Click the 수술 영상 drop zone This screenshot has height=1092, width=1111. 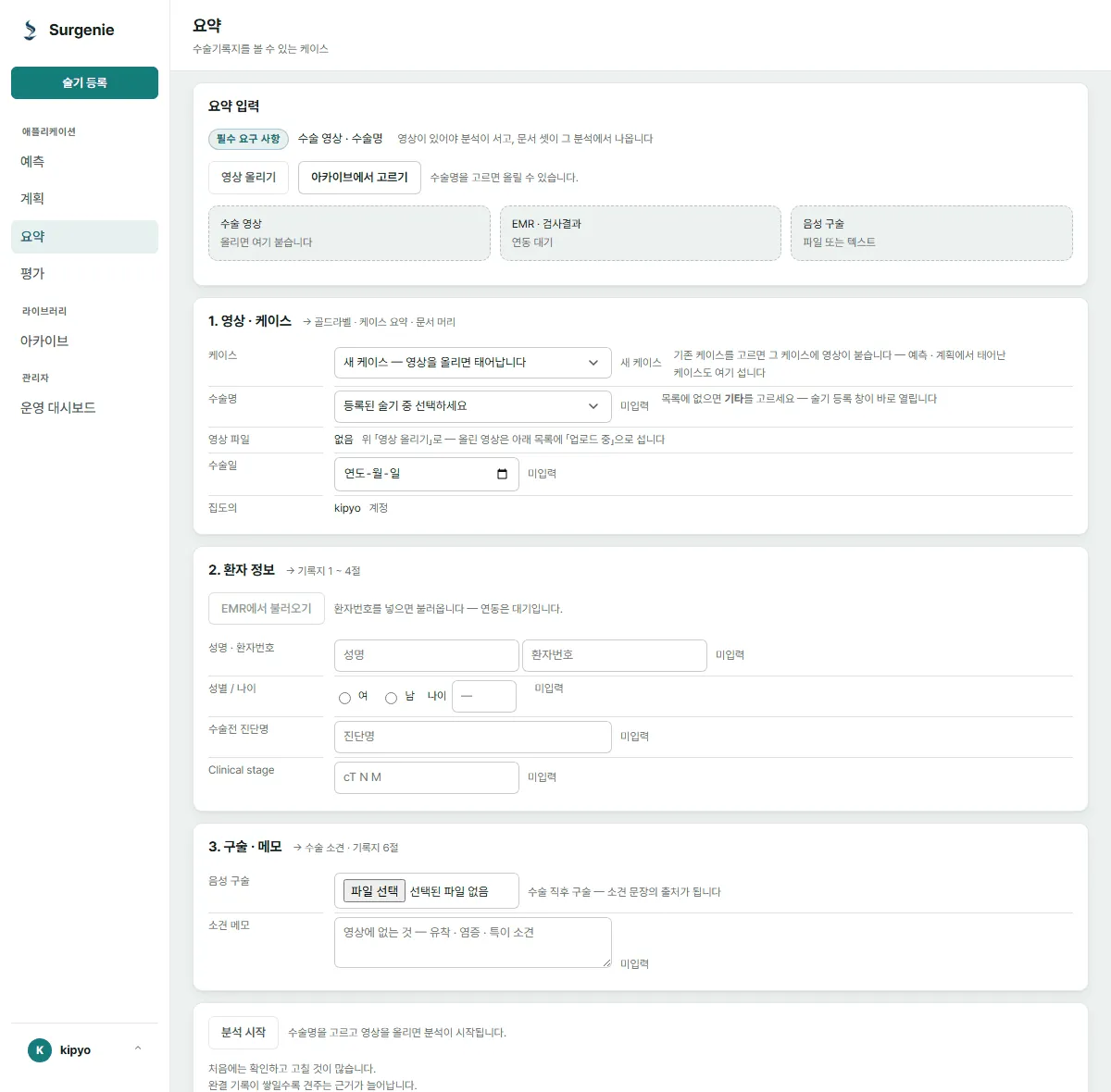349,233
